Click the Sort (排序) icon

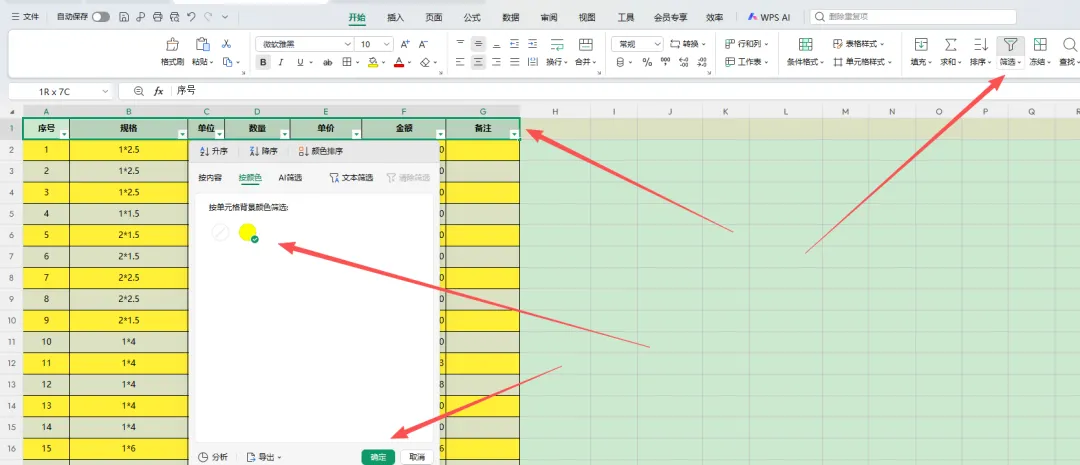[980, 45]
